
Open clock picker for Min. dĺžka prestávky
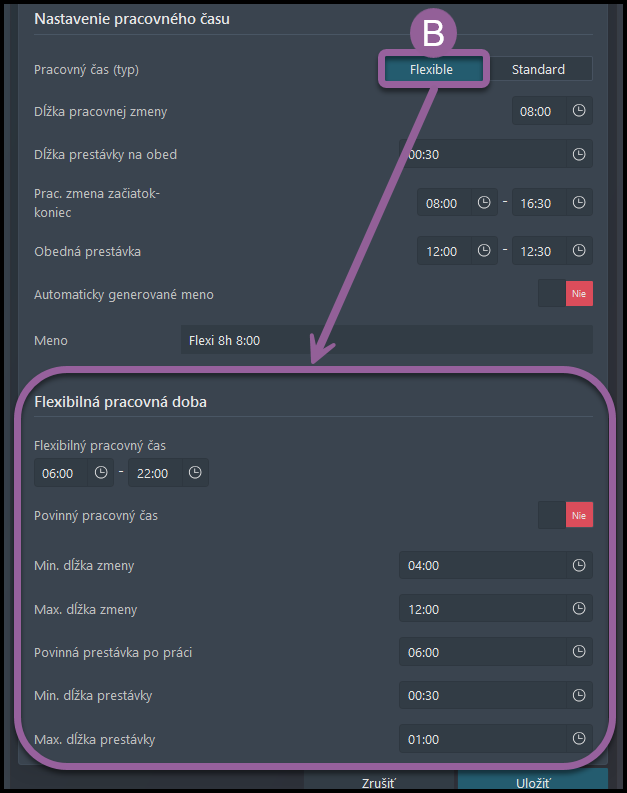[579, 695]
